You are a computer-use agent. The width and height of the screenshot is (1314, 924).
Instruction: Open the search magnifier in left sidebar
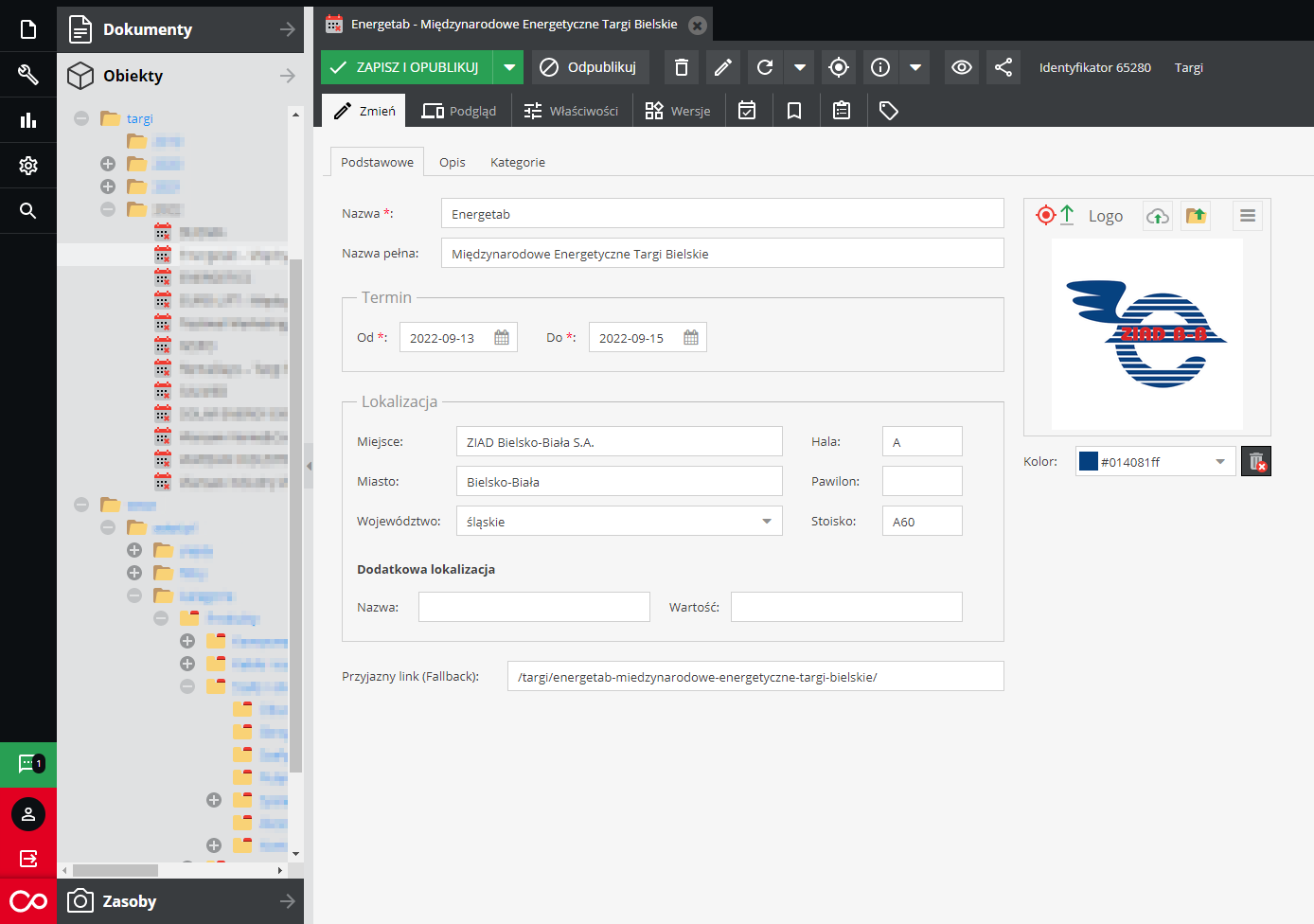28,210
